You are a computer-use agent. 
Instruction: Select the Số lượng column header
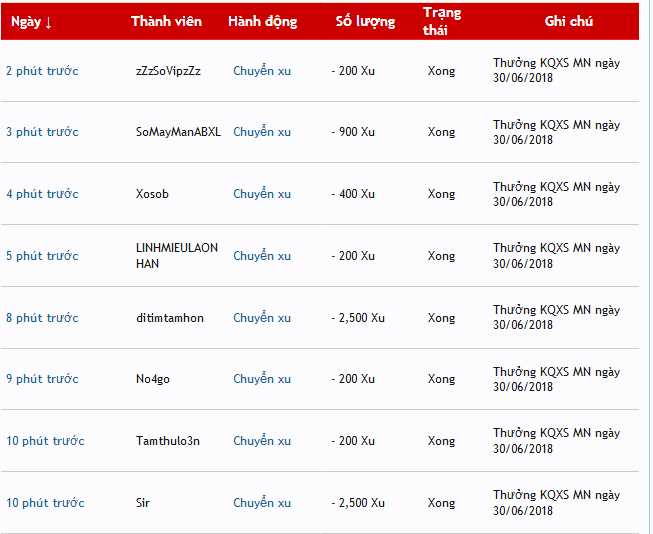click(x=365, y=22)
